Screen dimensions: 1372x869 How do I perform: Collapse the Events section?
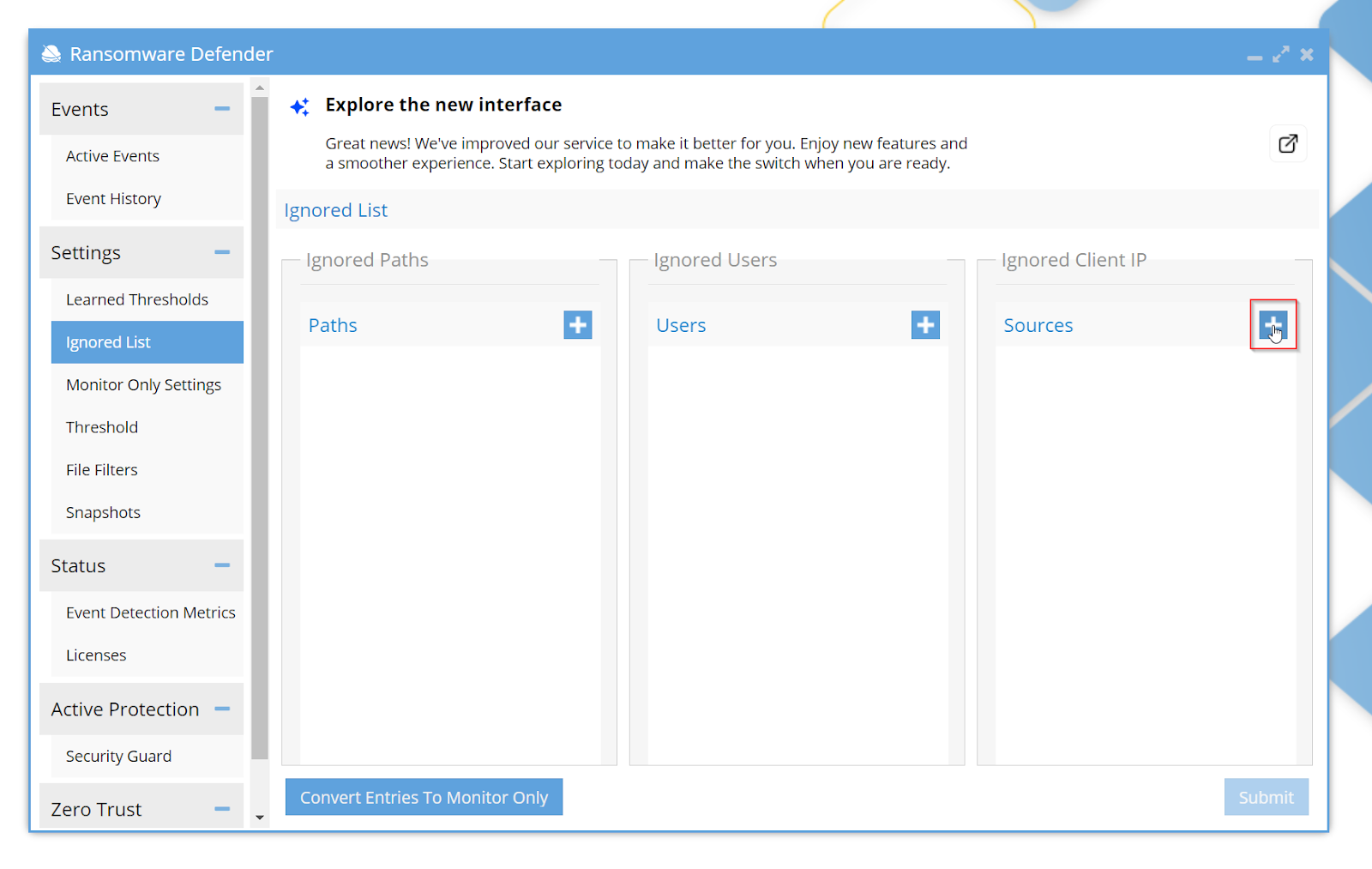(x=222, y=109)
